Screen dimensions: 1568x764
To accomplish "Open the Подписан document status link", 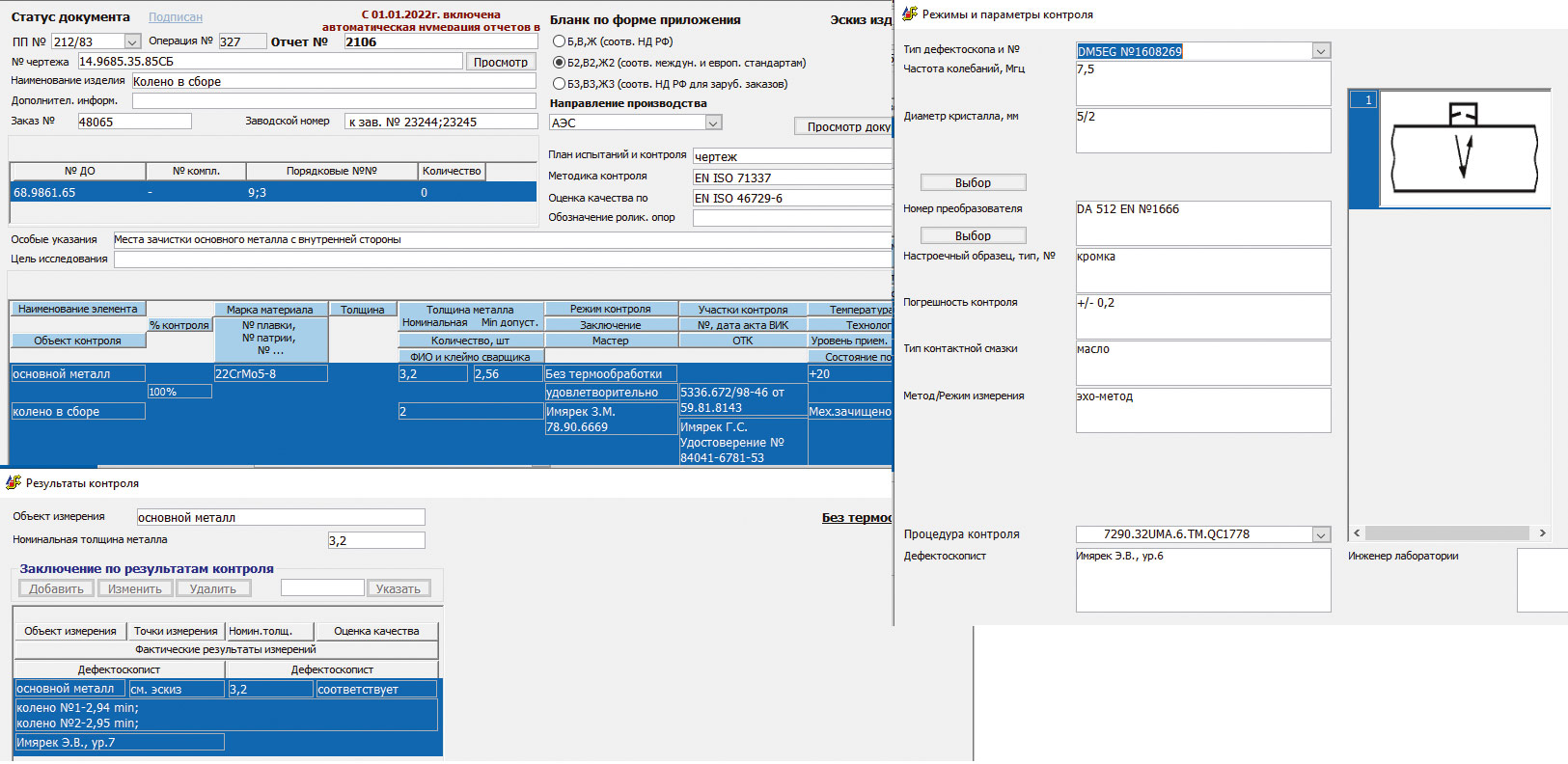I will 175,17.
